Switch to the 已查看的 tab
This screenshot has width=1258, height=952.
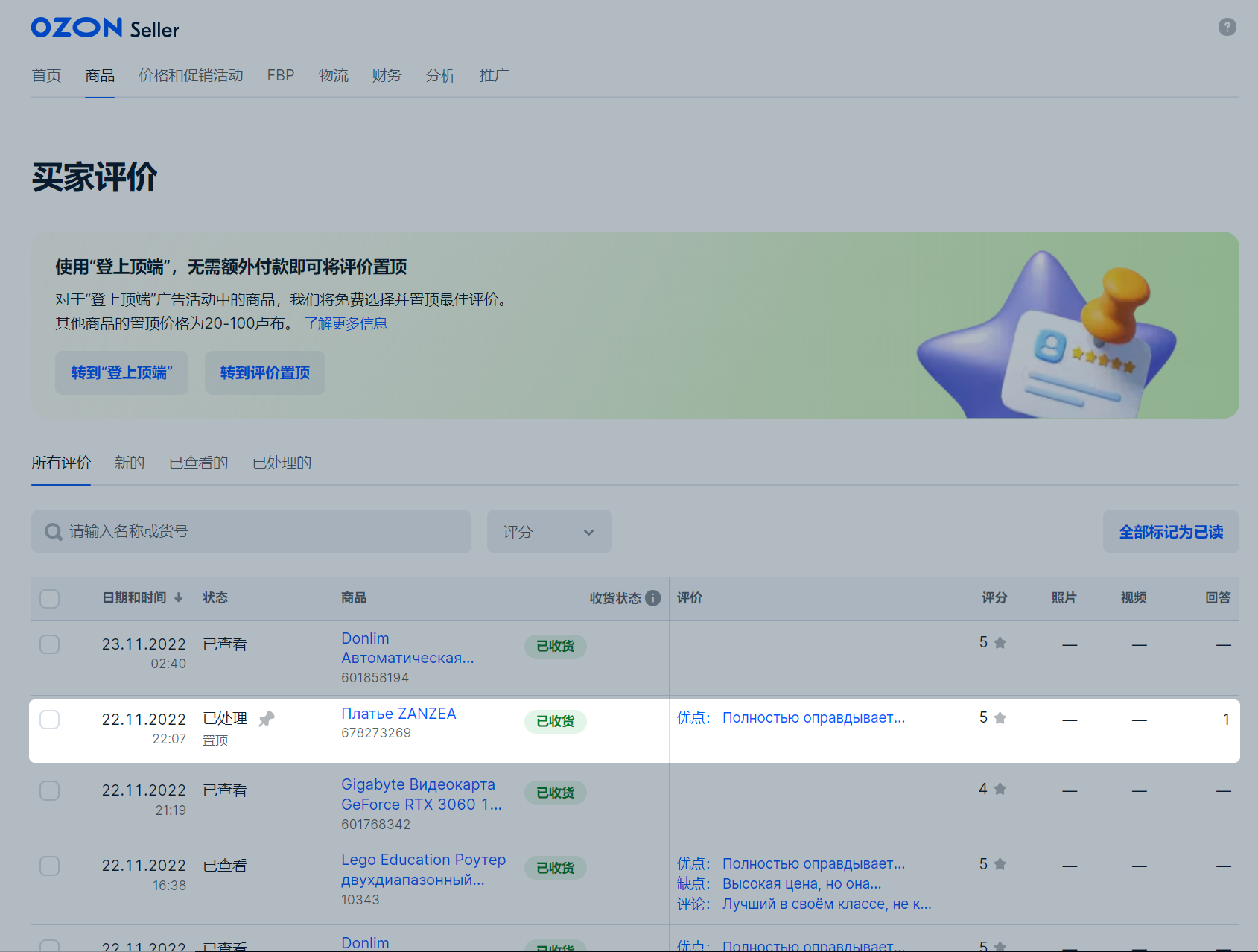(x=199, y=463)
